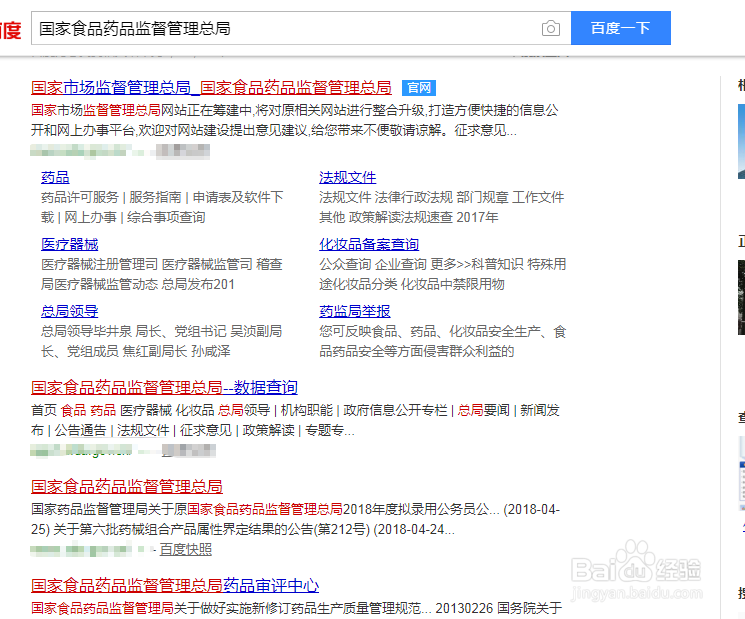
Task: Open the 国家市场监督管理总局 official result title
Action: point(211,87)
